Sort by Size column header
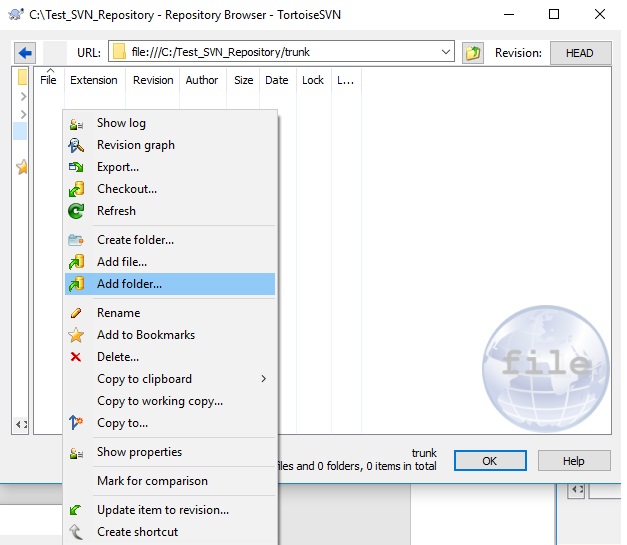The height and width of the screenshot is (545, 627). click(x=244, y=80)
